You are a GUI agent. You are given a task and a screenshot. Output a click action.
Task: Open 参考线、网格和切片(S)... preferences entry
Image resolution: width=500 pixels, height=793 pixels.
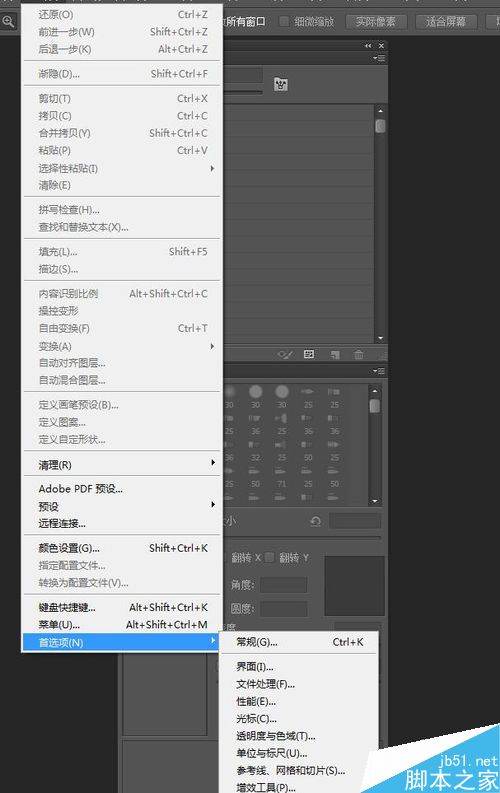[x=299, y=771]
